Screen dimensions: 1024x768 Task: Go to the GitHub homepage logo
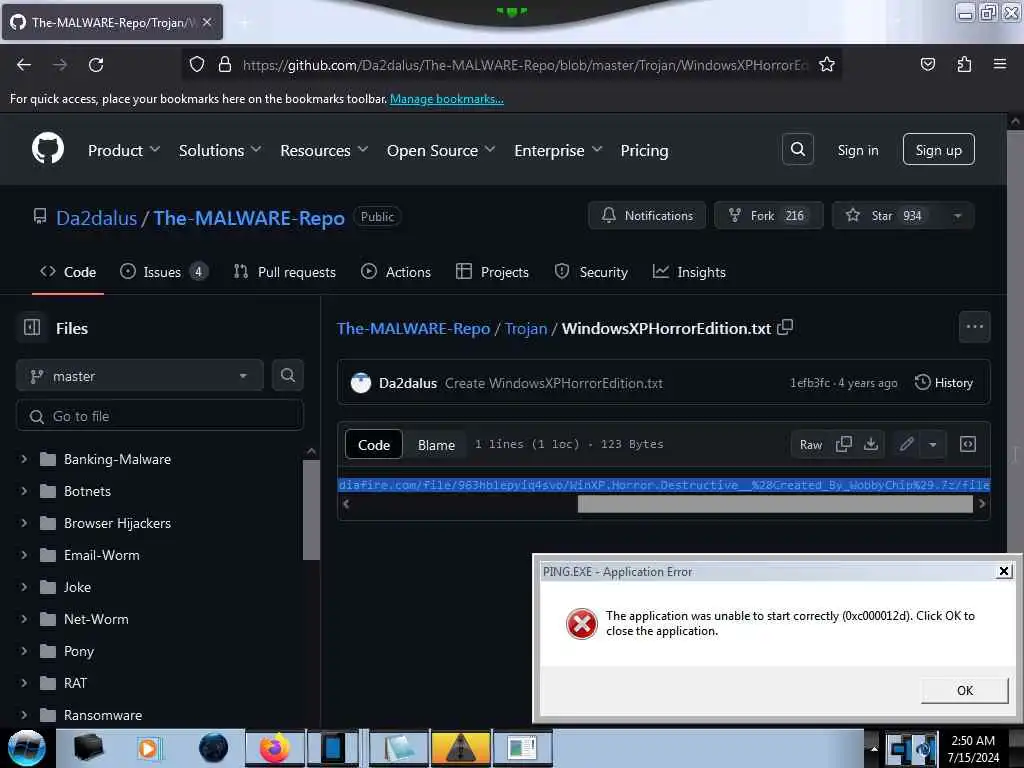48,149
